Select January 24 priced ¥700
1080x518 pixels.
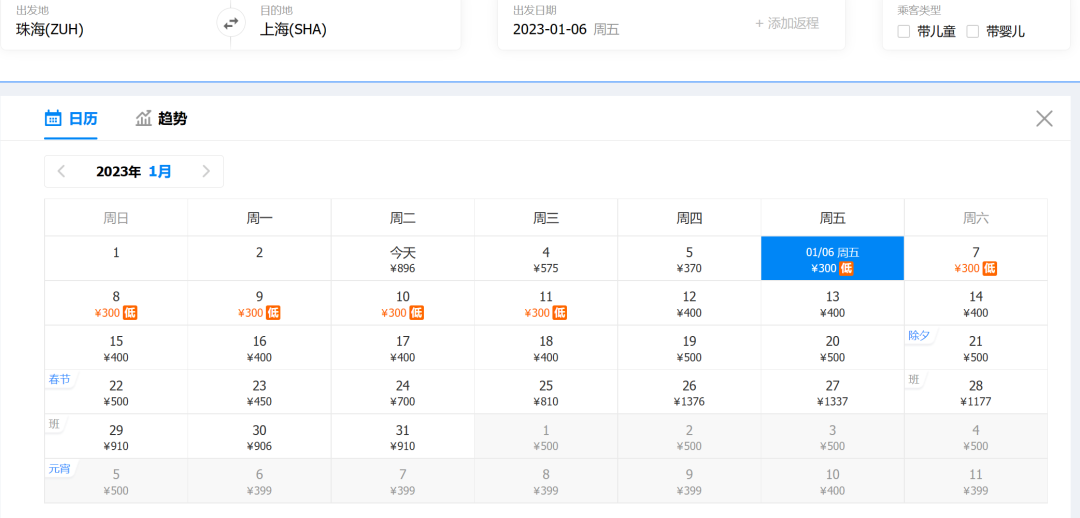pyautogui.click(x=402, y=392)
